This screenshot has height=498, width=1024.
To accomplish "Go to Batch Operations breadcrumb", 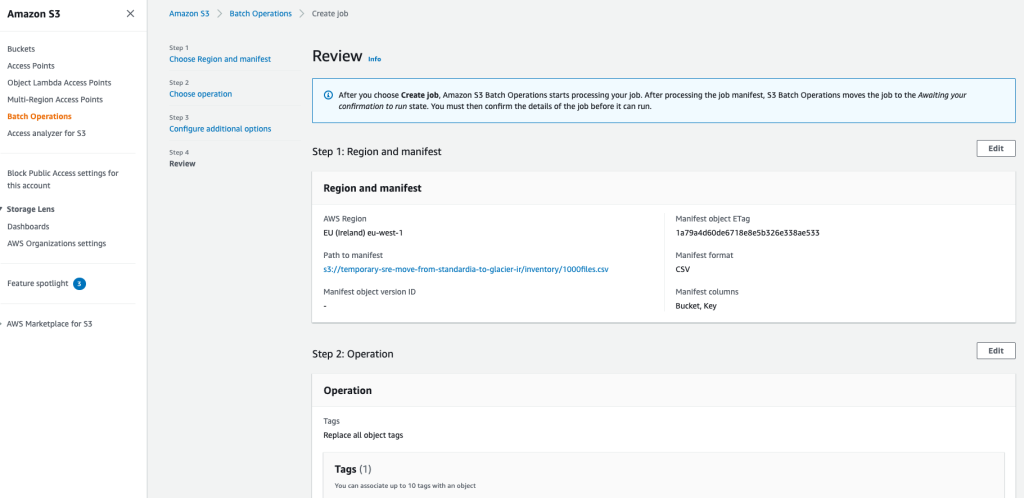I will 261,14.
